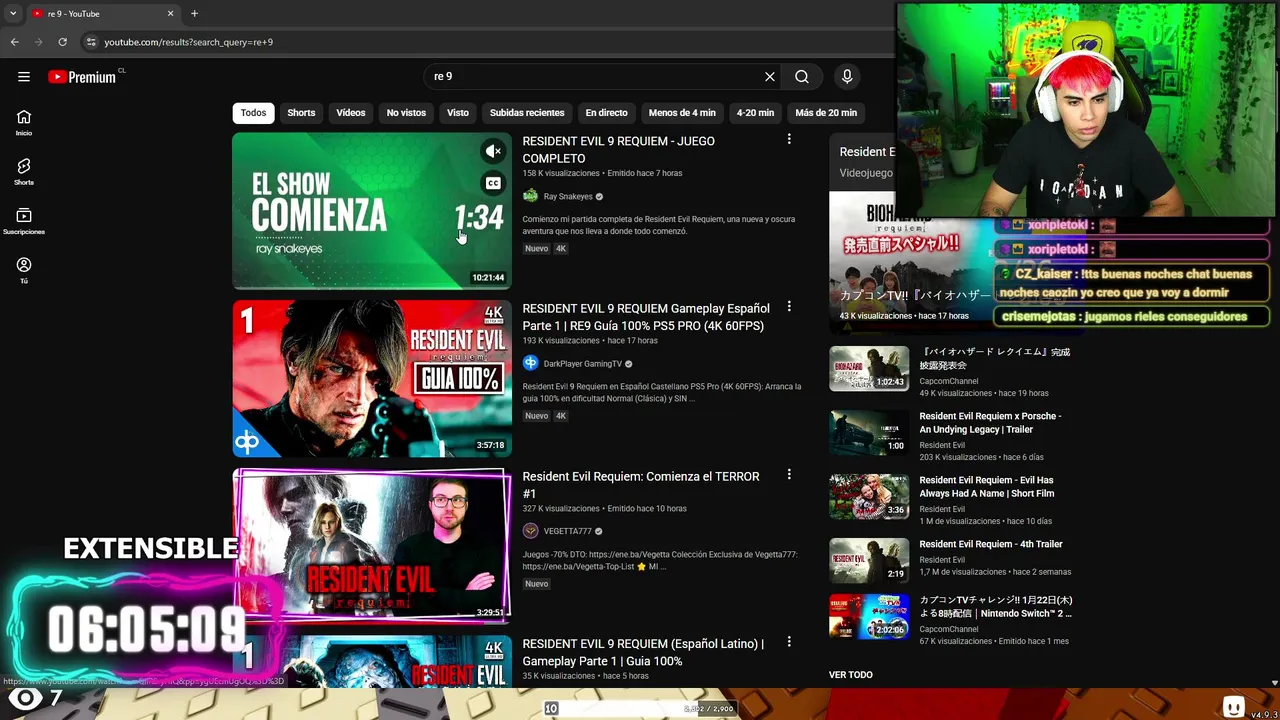Select the En directo filter chip
Viewport: 1280px width, 720px height.
click(x=607, y=113)
